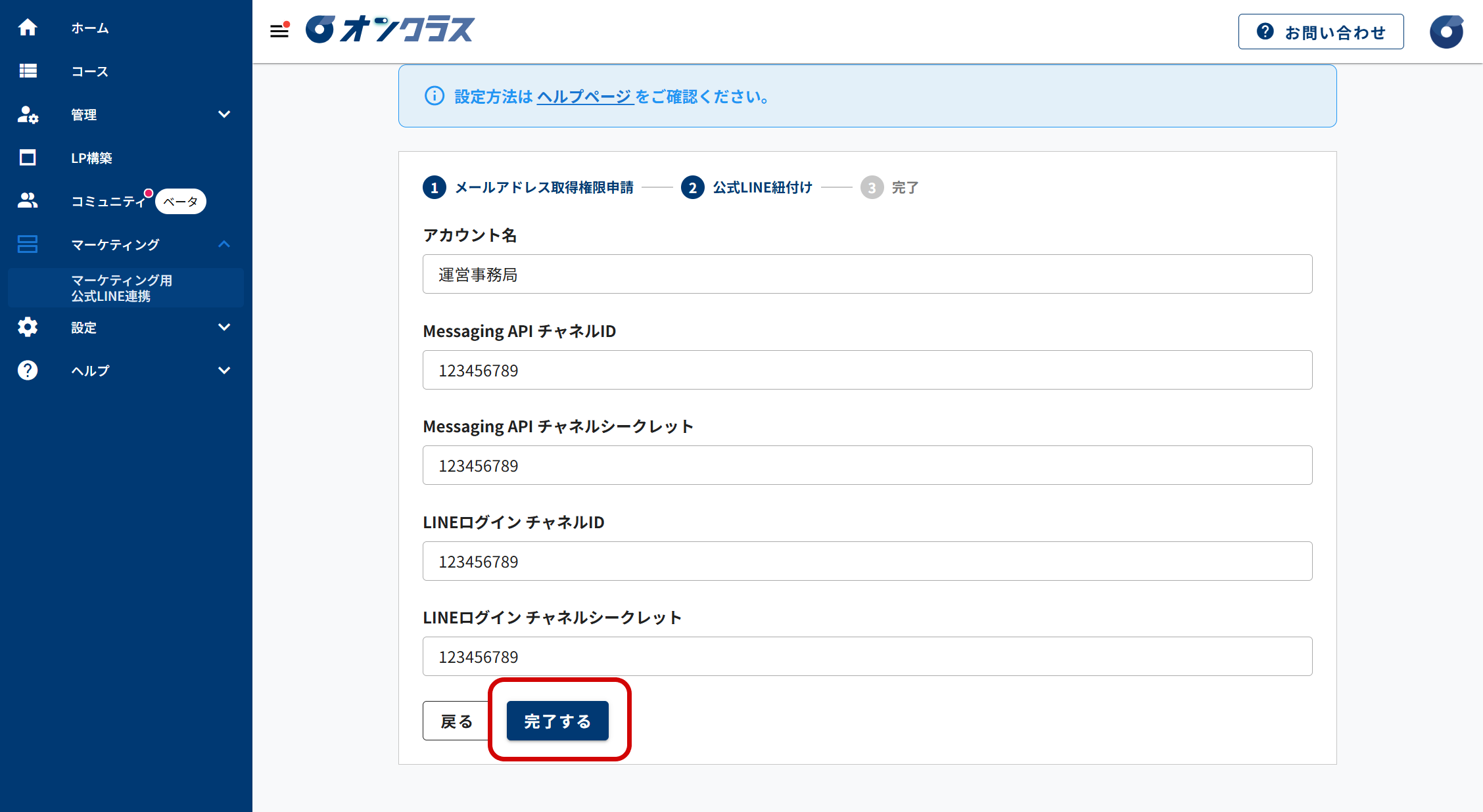This screenshot has height=812, width=1483.
Task: Click the Community people icon
Action: point(28,200)
